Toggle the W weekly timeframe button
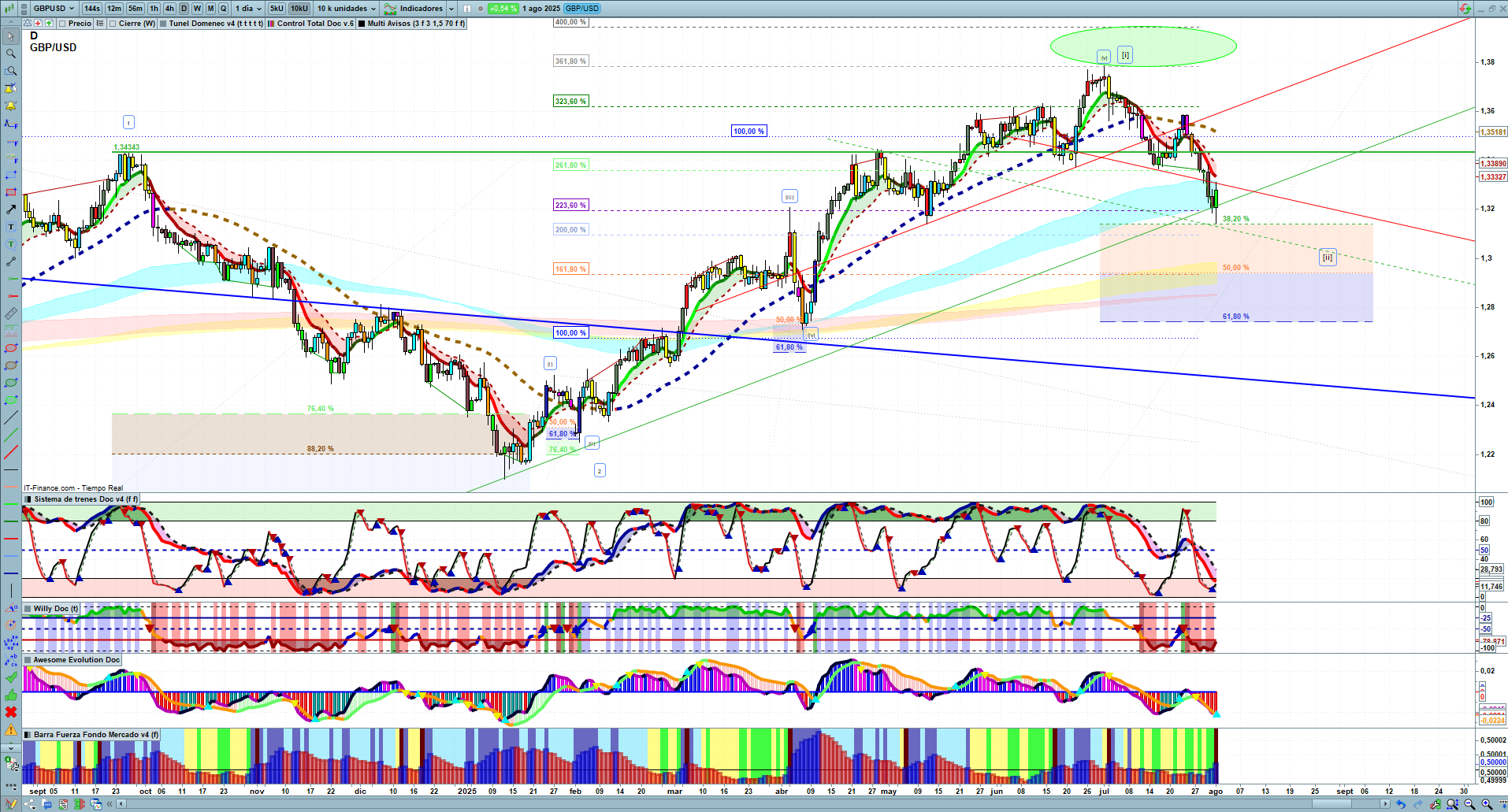Screen dimensions: 1508x812 (x=197, y=9)
